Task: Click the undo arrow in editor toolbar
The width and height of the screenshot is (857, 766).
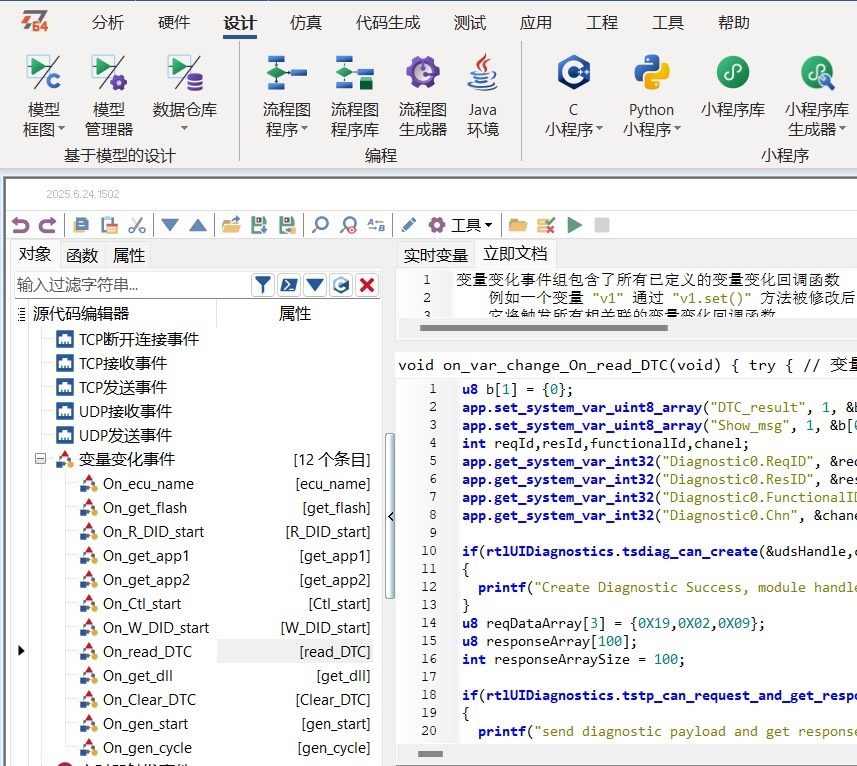Action: tap(19, 225)
